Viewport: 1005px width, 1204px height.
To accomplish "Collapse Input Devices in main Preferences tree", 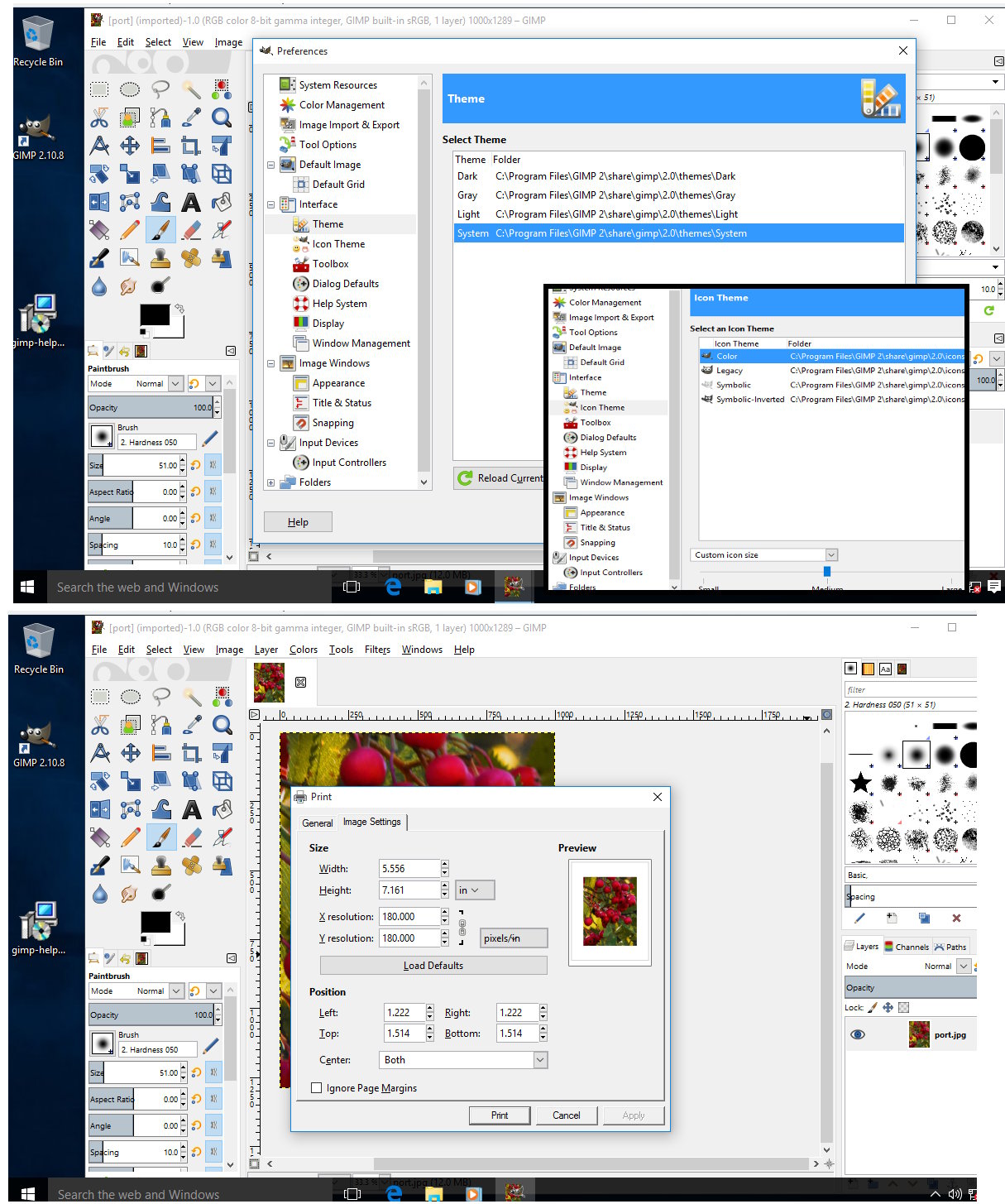I will (x=270, y=443).
